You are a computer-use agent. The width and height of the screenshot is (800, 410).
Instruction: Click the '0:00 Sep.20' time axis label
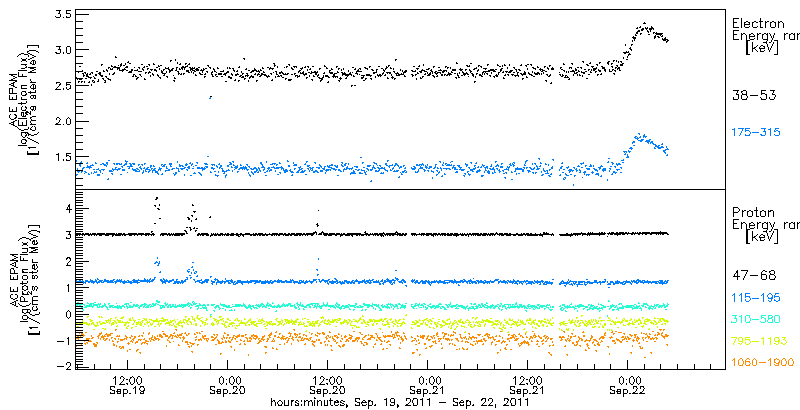point(228,386)
